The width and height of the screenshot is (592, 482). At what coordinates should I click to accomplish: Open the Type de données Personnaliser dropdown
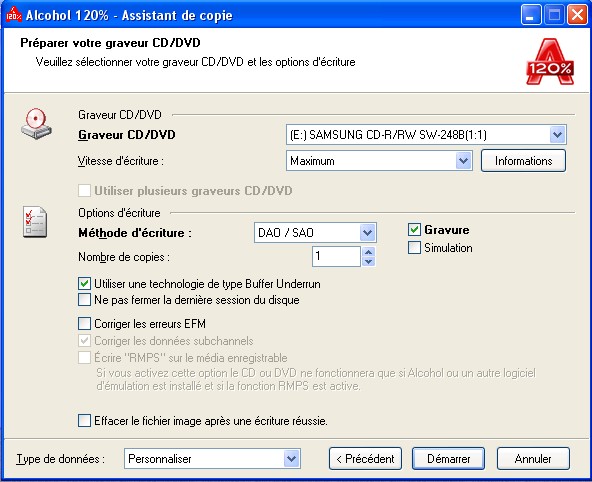(x=291, y=459)
